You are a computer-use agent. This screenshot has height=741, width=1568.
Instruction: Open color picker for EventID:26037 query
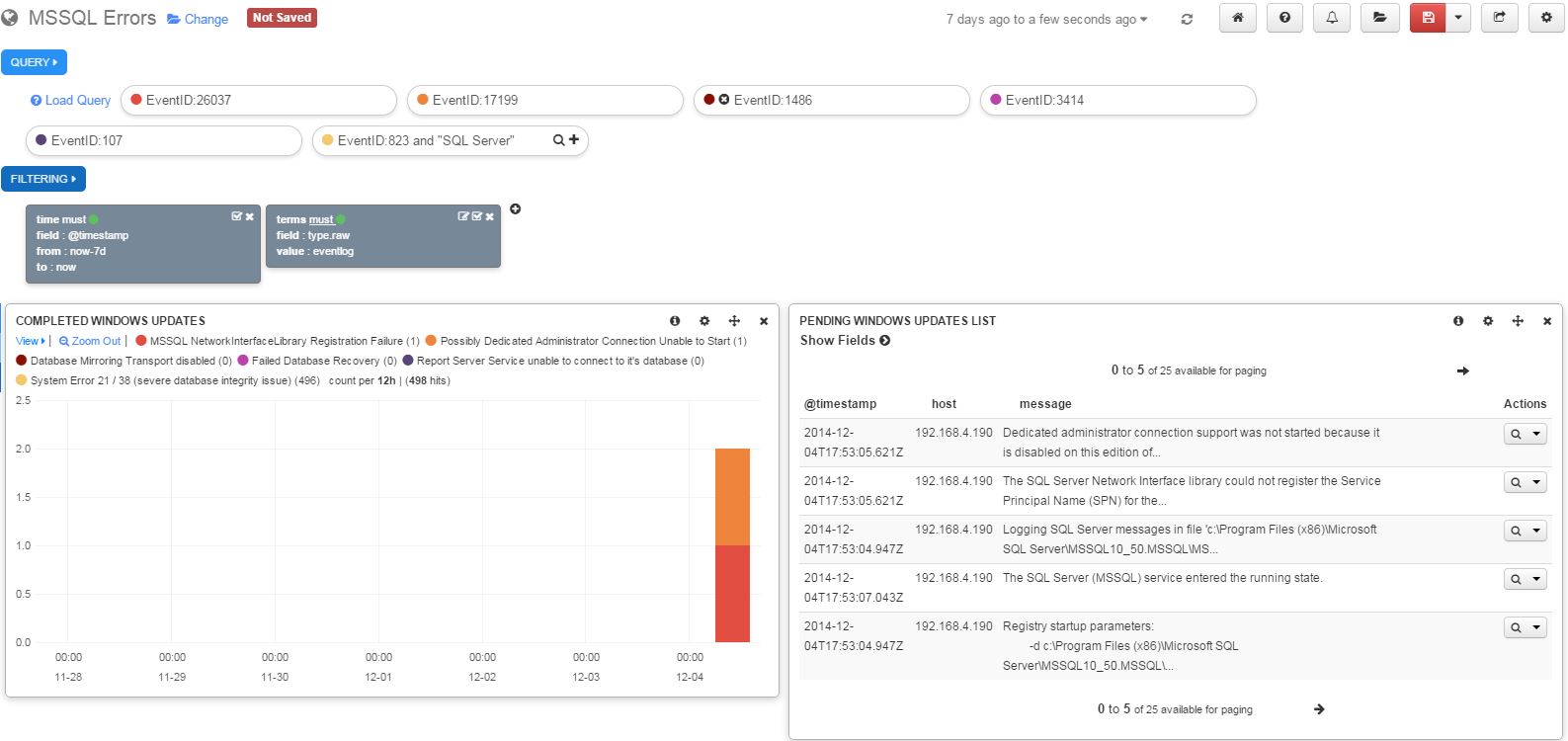click(x=137, y=100)
